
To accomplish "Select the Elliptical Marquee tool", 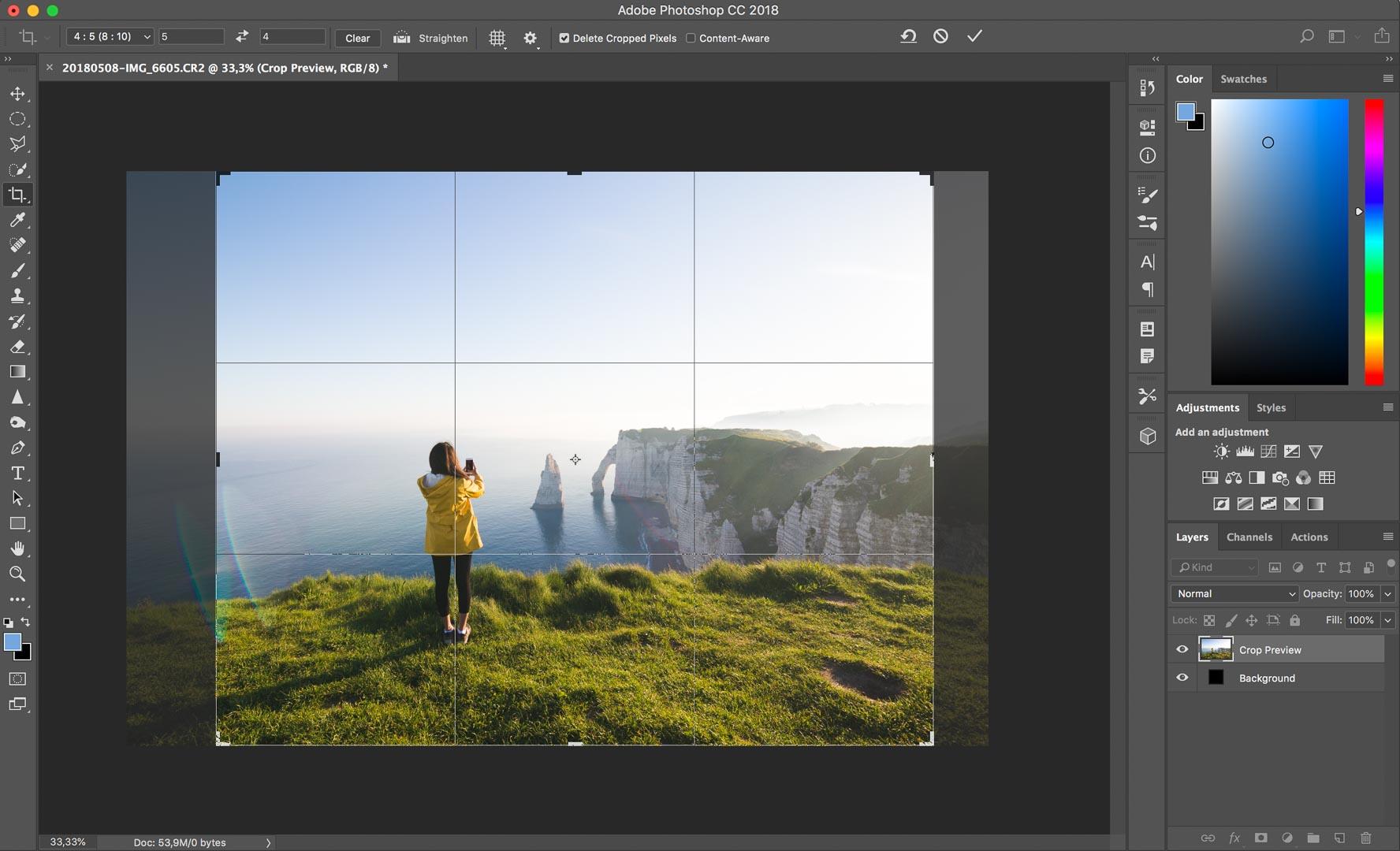I will [x=17, y=119].
